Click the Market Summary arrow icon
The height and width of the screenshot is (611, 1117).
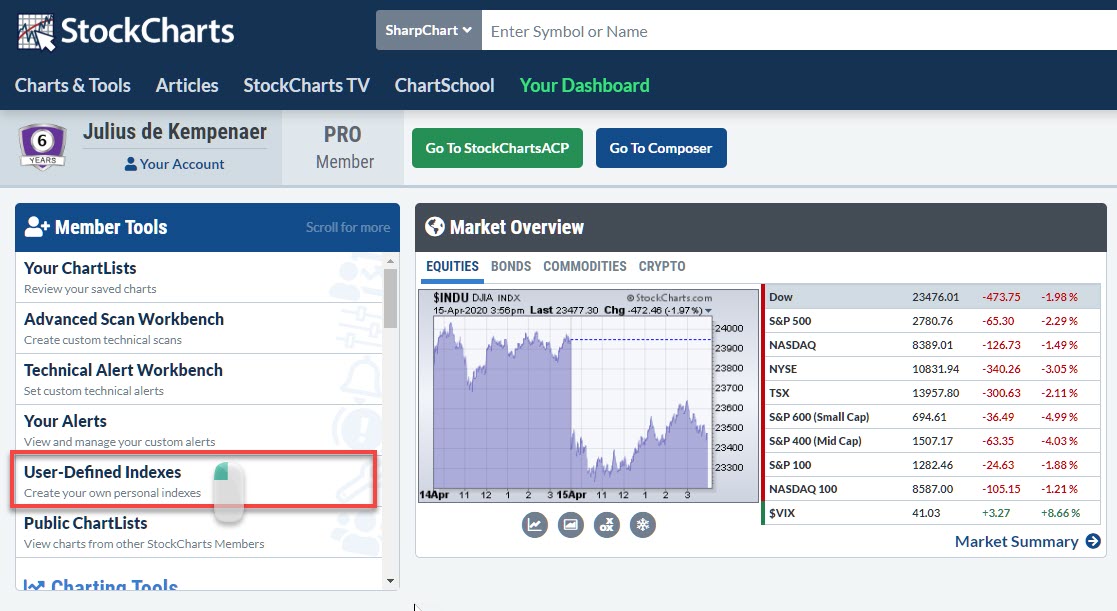1093,542
